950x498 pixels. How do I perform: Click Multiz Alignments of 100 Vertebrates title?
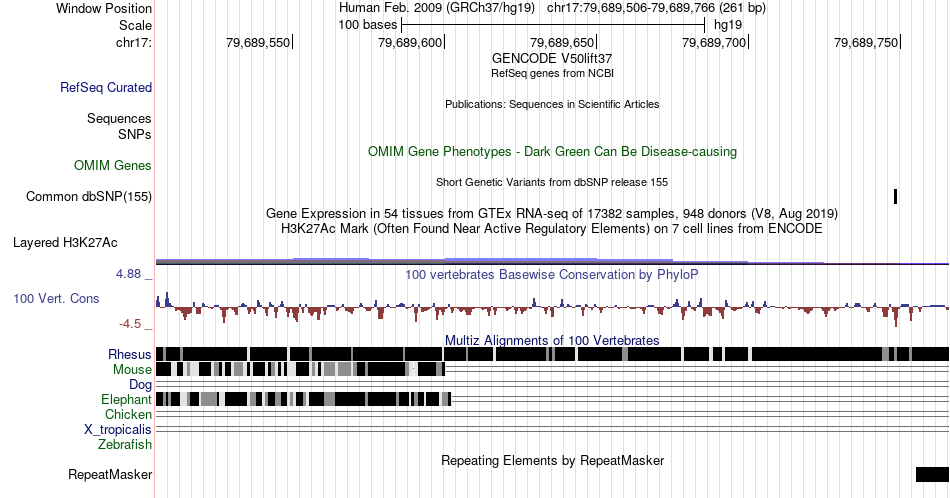pyautogui.click(x=552, y=340)
